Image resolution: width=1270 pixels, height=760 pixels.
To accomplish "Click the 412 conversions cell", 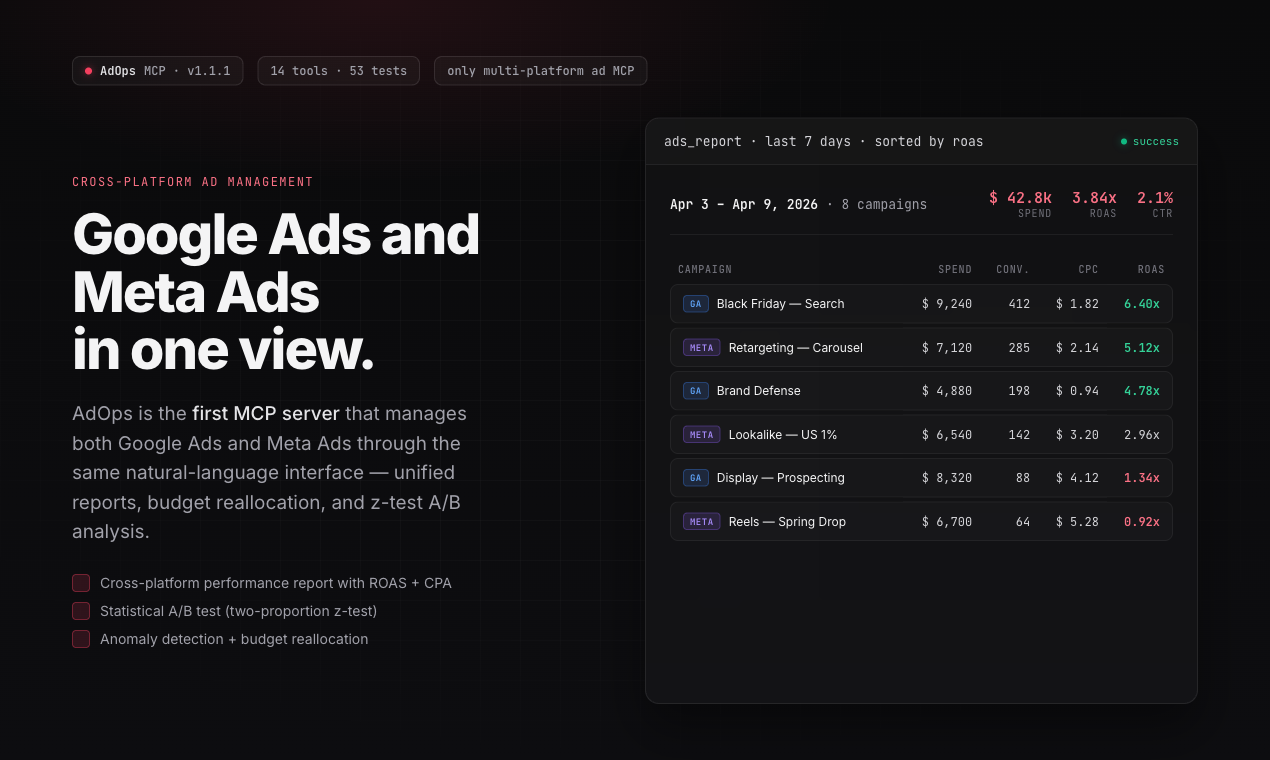I will coord(1019,304).
